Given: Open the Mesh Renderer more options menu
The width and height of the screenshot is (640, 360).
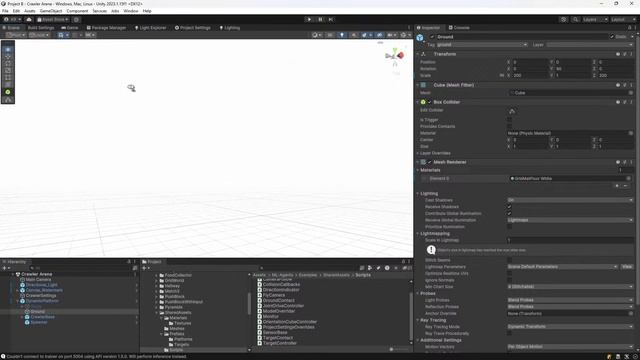Looking at the screenshot, I should (x=631, y=162).
